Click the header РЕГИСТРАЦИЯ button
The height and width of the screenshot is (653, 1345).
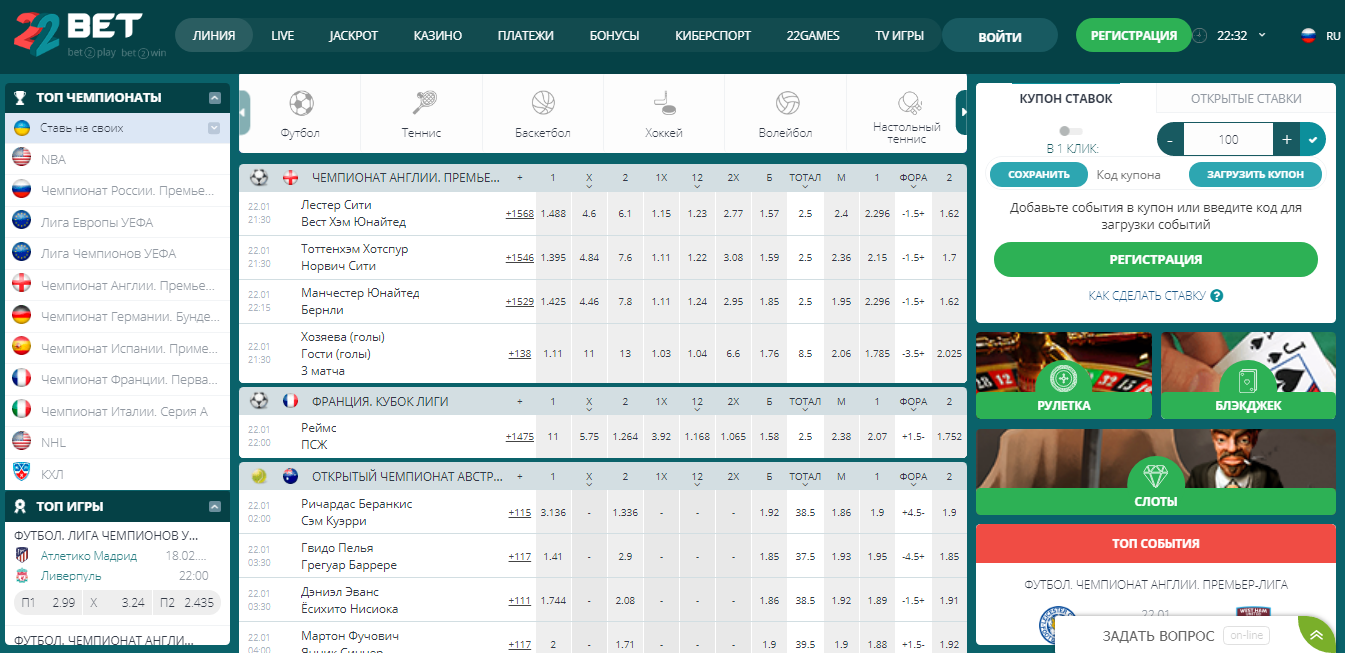coord(1134,35)
